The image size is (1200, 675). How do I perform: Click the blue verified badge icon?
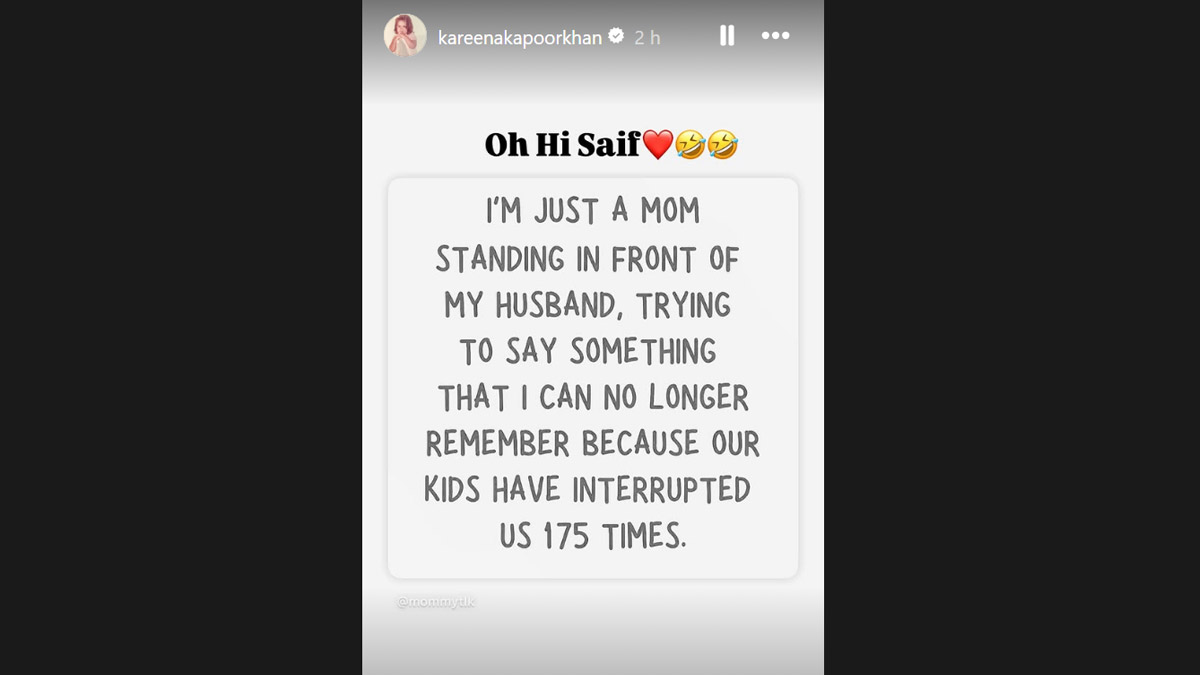[x=617, y=36]
